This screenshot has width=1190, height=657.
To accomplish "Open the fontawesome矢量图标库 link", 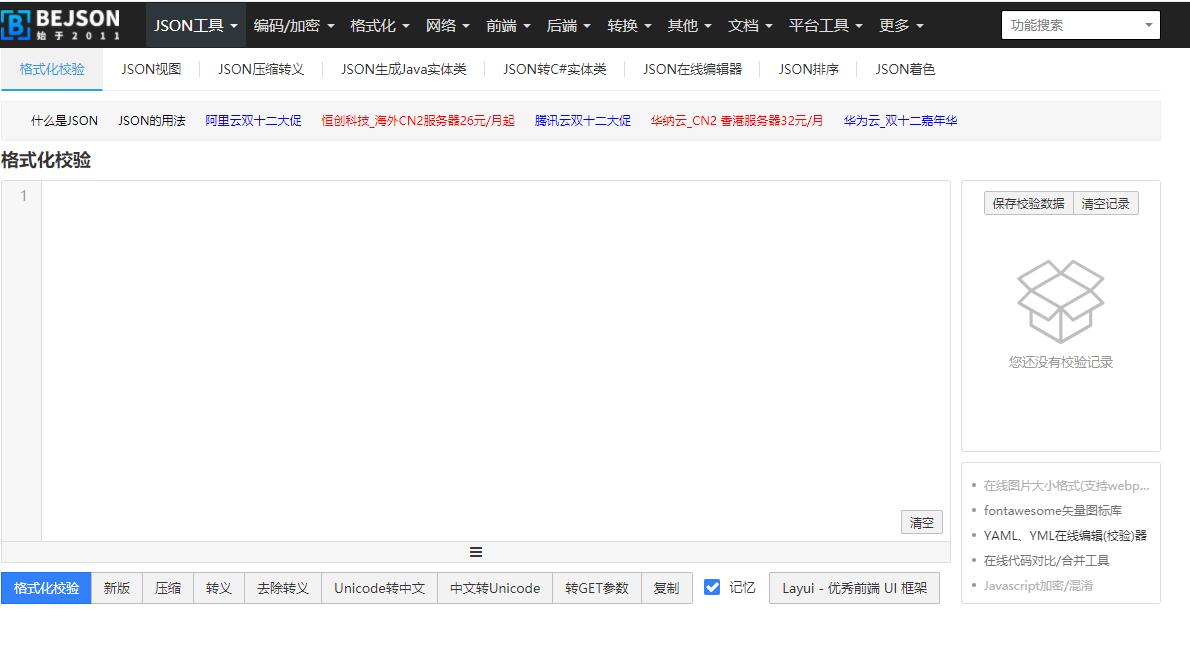I will 1052,510.
